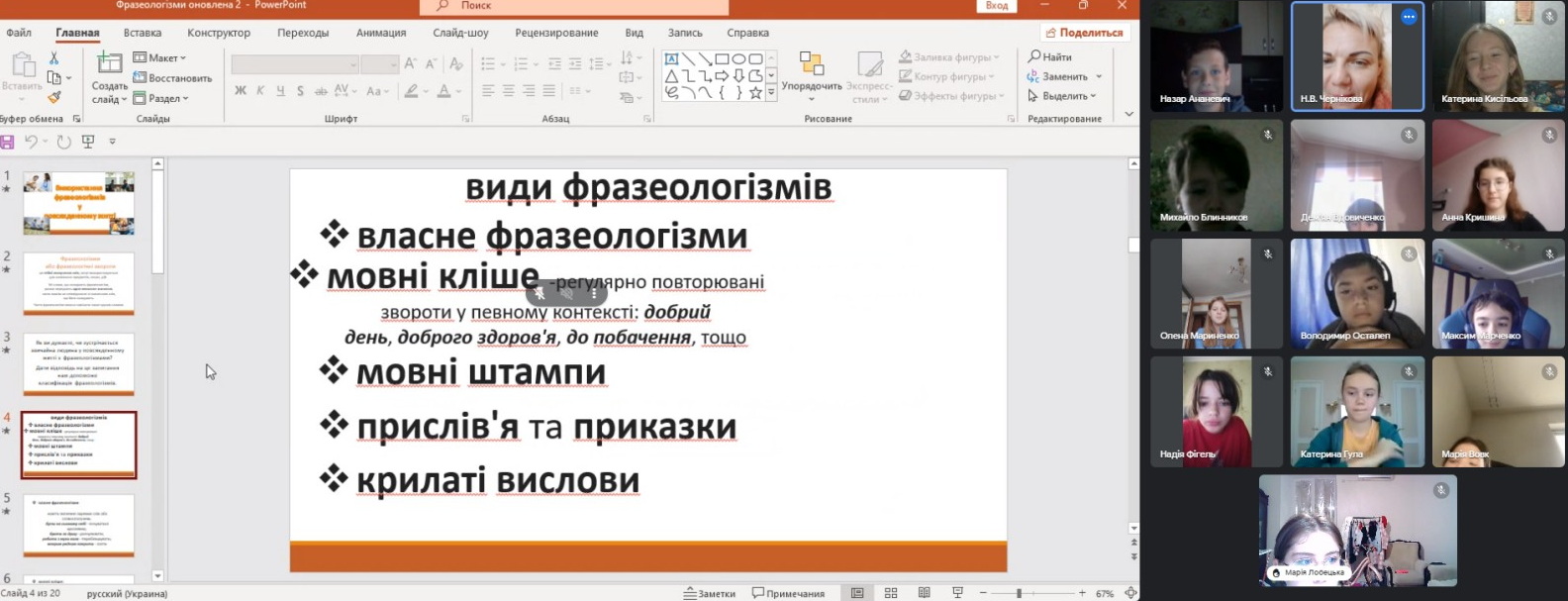Switch to the Переходы tab
The width and height of the screenshot is (1568, 601).
tap(303, 33)
